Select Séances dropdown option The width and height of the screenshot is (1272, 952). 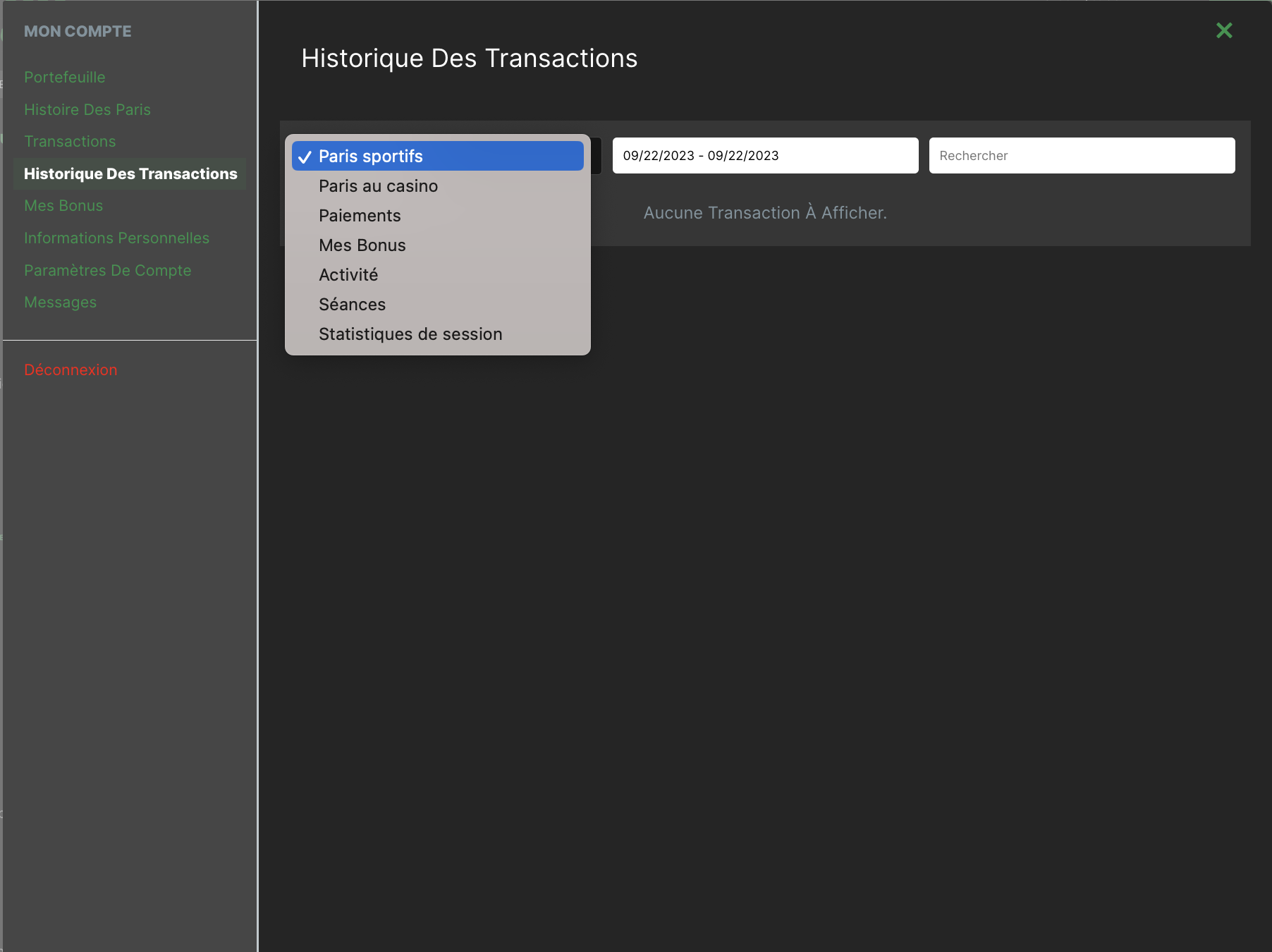(x=352, y=305)
